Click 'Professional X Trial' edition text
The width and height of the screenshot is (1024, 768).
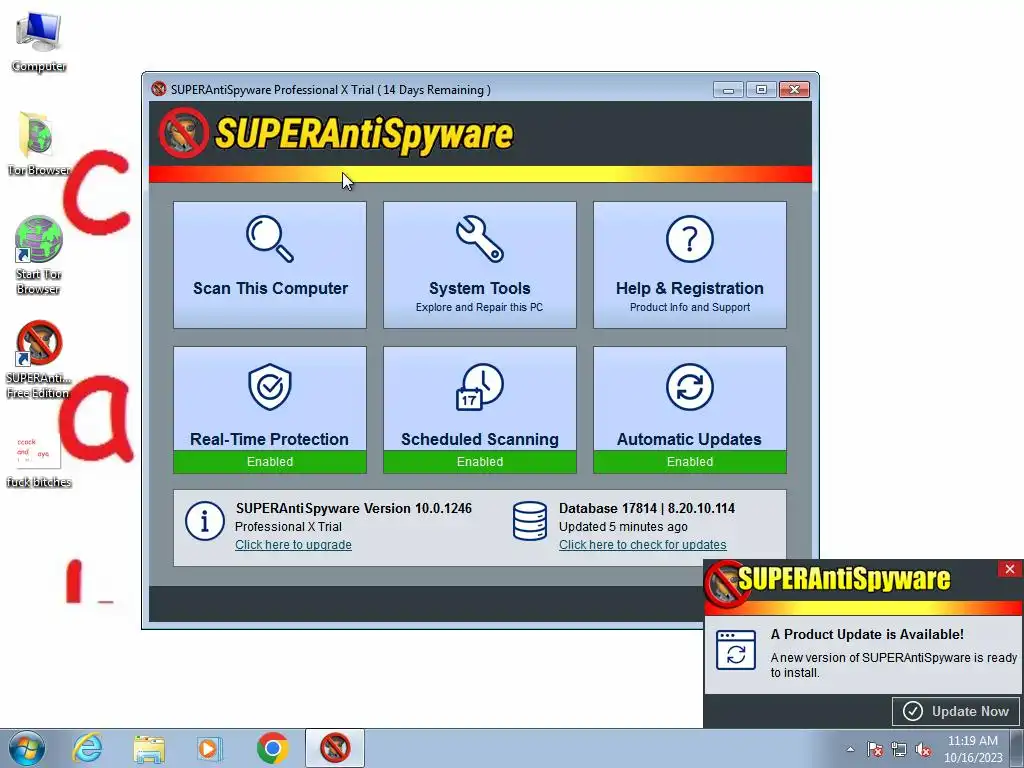click(x=288, y=526)
